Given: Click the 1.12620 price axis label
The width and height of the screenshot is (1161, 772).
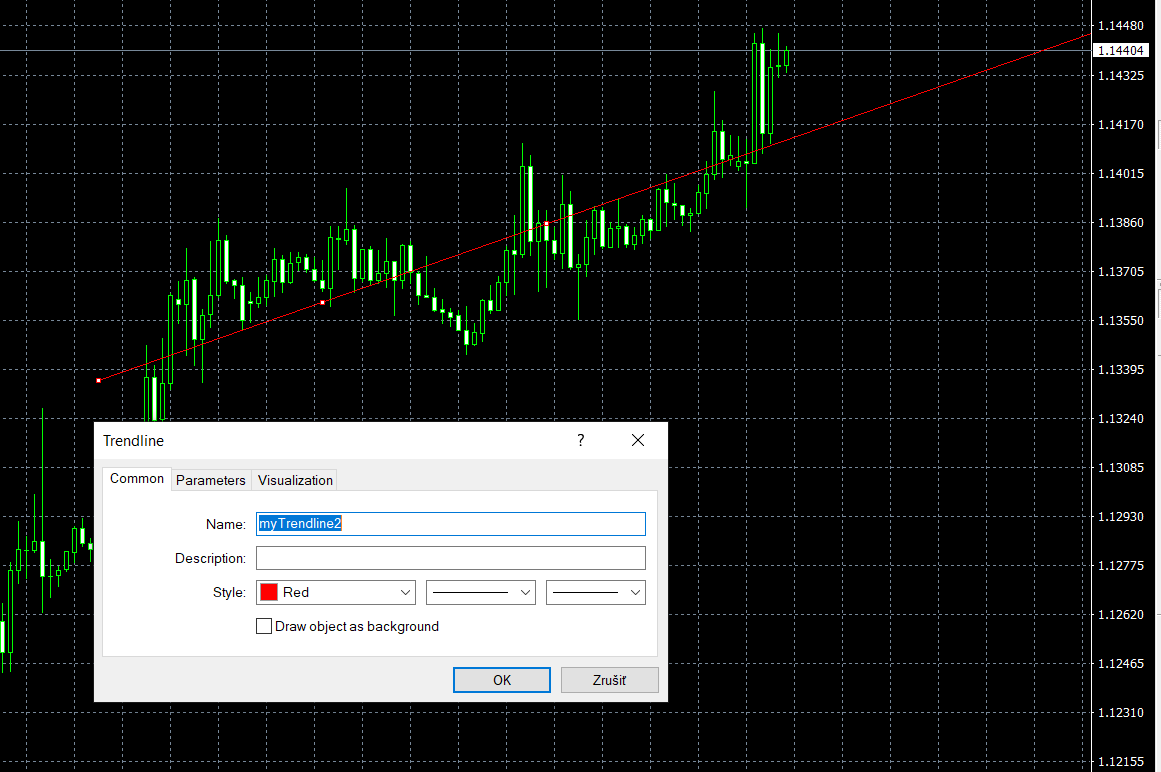Looking at the screenshot, I should (1120, 614).
